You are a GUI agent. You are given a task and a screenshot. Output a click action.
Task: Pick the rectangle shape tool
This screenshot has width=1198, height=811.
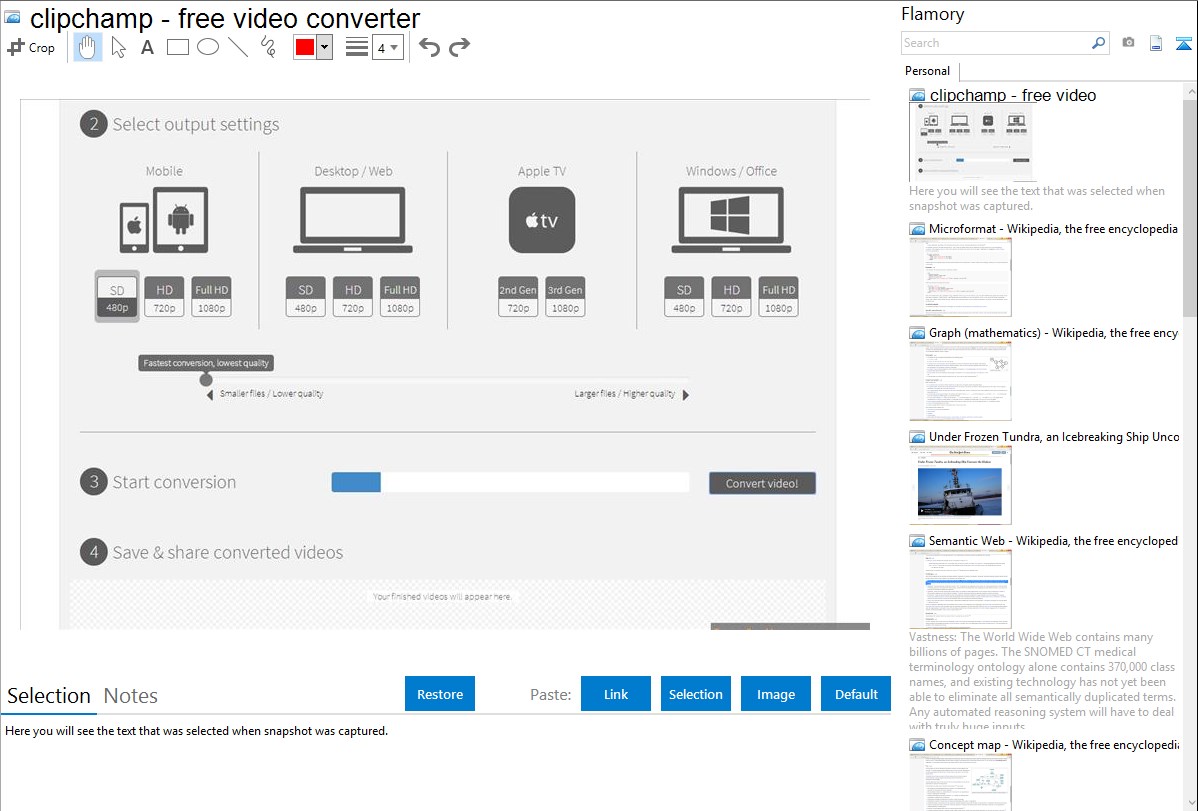[178, 47]
